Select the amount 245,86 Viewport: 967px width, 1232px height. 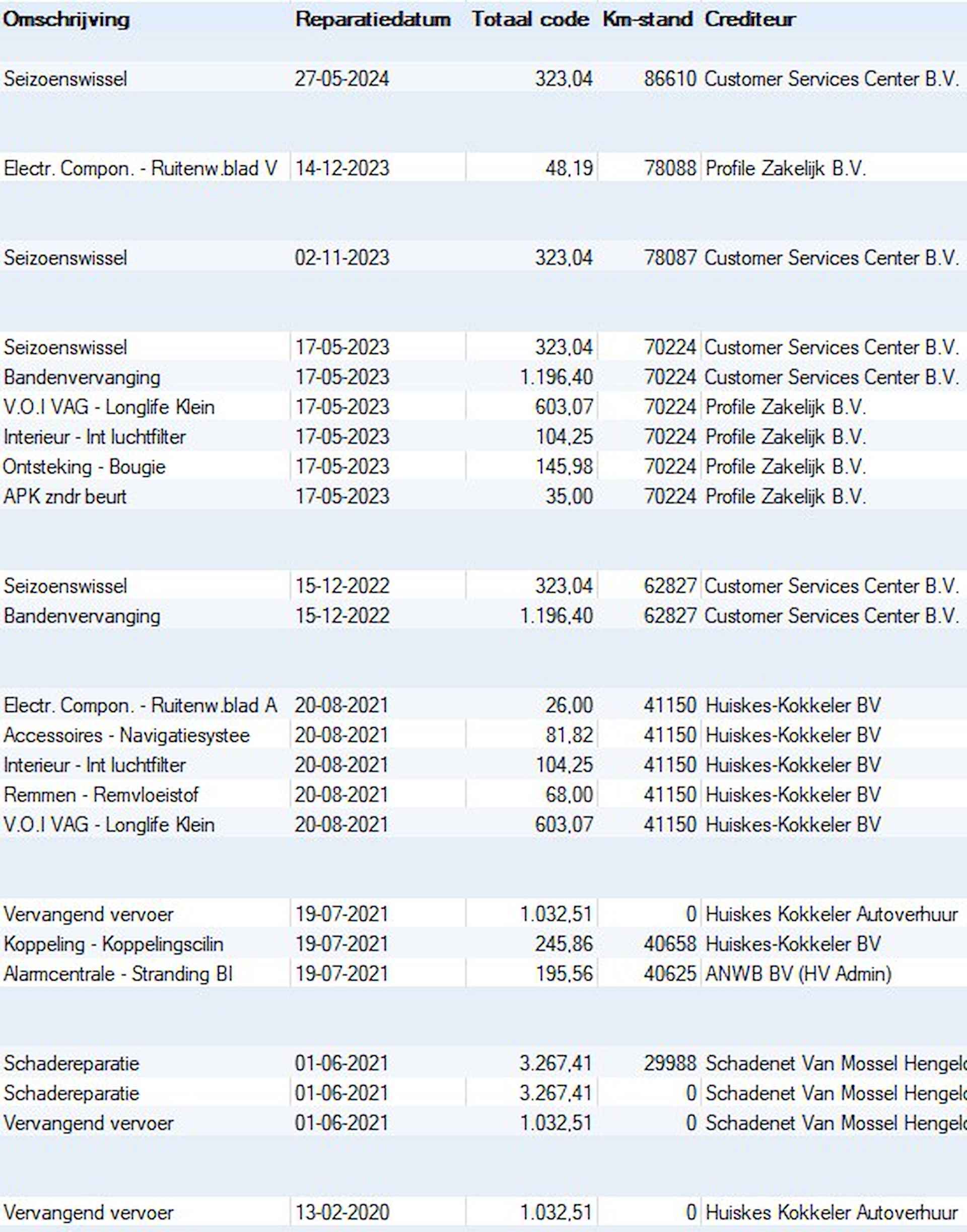coord(565,944)
